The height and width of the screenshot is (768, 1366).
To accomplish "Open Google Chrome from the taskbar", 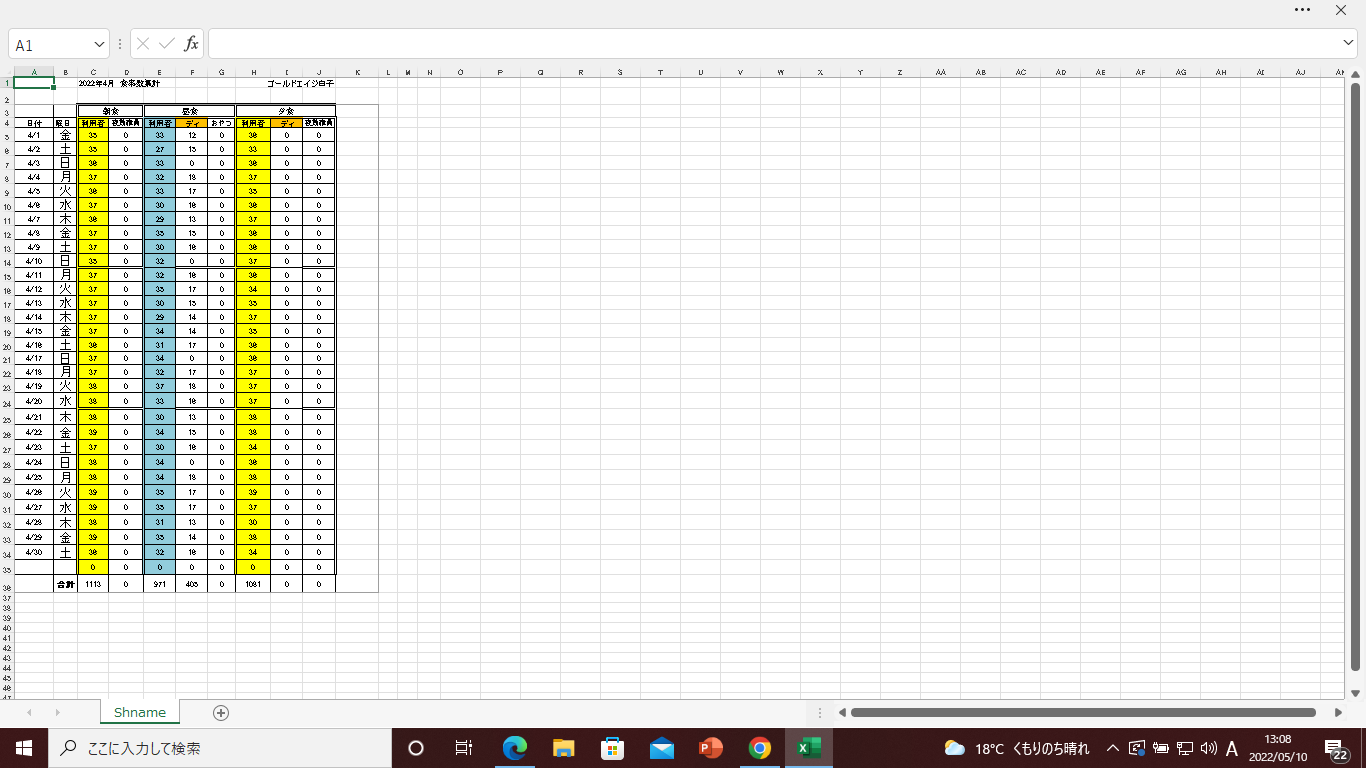I will click(x=760, y=748).
